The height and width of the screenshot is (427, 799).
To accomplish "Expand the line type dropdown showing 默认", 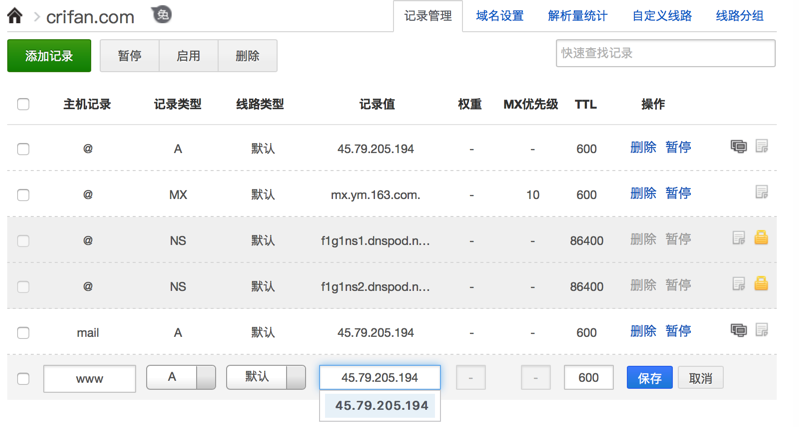I will pyautogui.click(x=266, y=377).
